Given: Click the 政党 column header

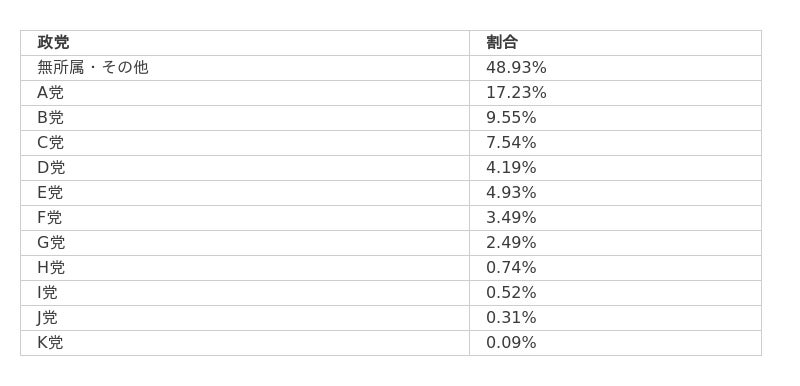Looking at the screenshot, I should coord(53,43).
